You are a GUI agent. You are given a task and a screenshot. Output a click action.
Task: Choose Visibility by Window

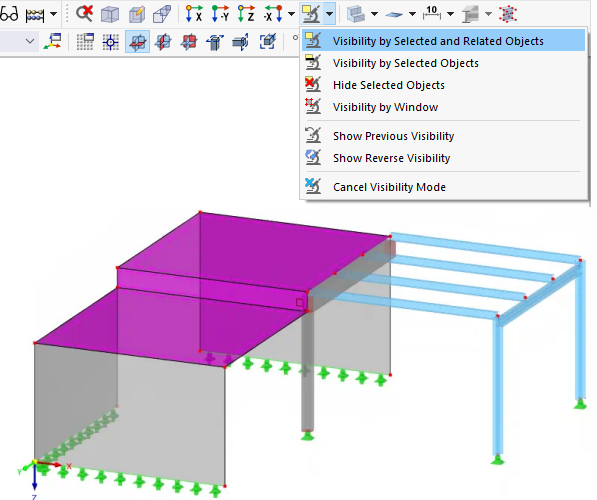443,107
